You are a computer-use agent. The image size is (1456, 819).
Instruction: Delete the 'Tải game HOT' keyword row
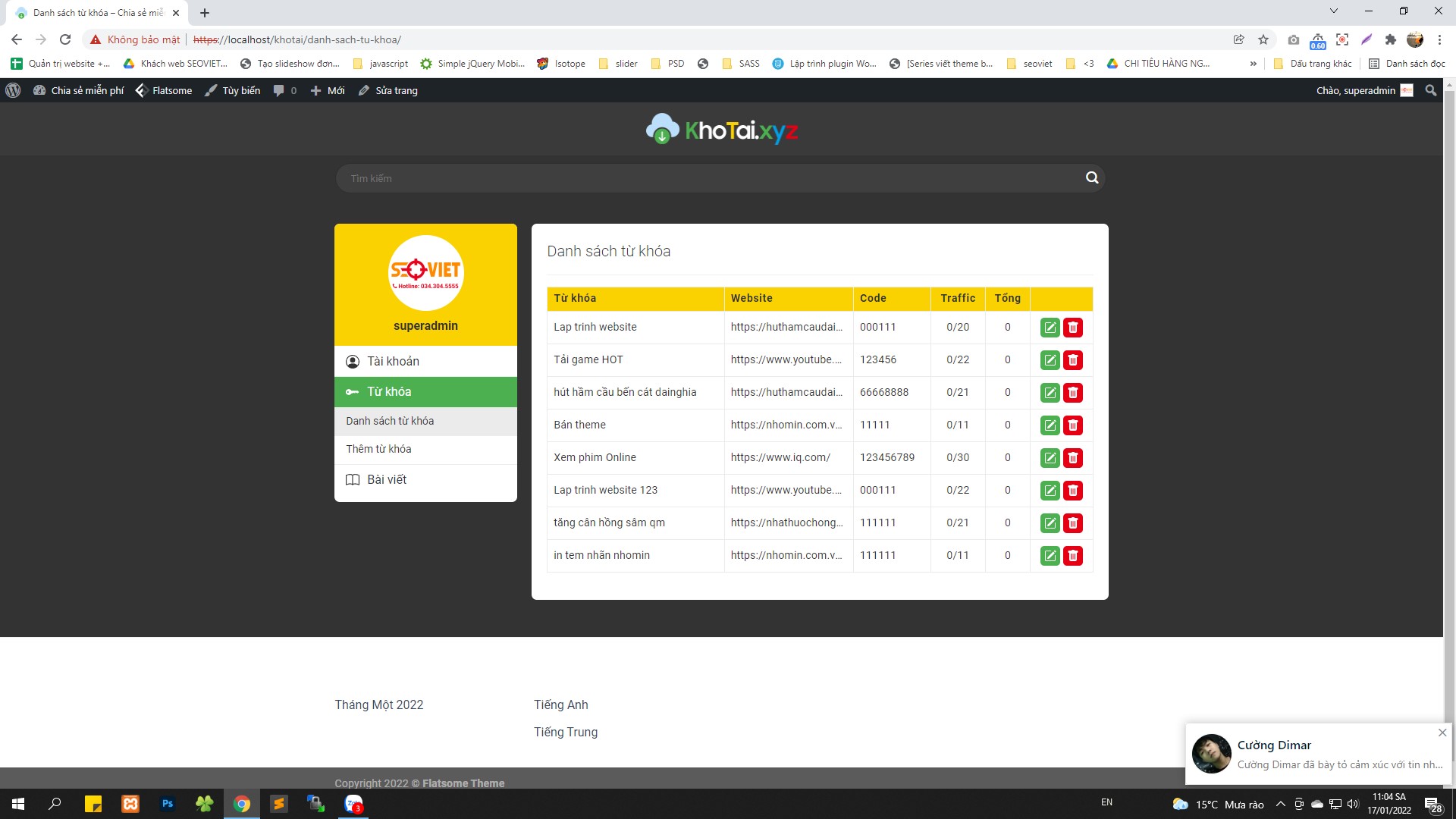[1072, 360]
